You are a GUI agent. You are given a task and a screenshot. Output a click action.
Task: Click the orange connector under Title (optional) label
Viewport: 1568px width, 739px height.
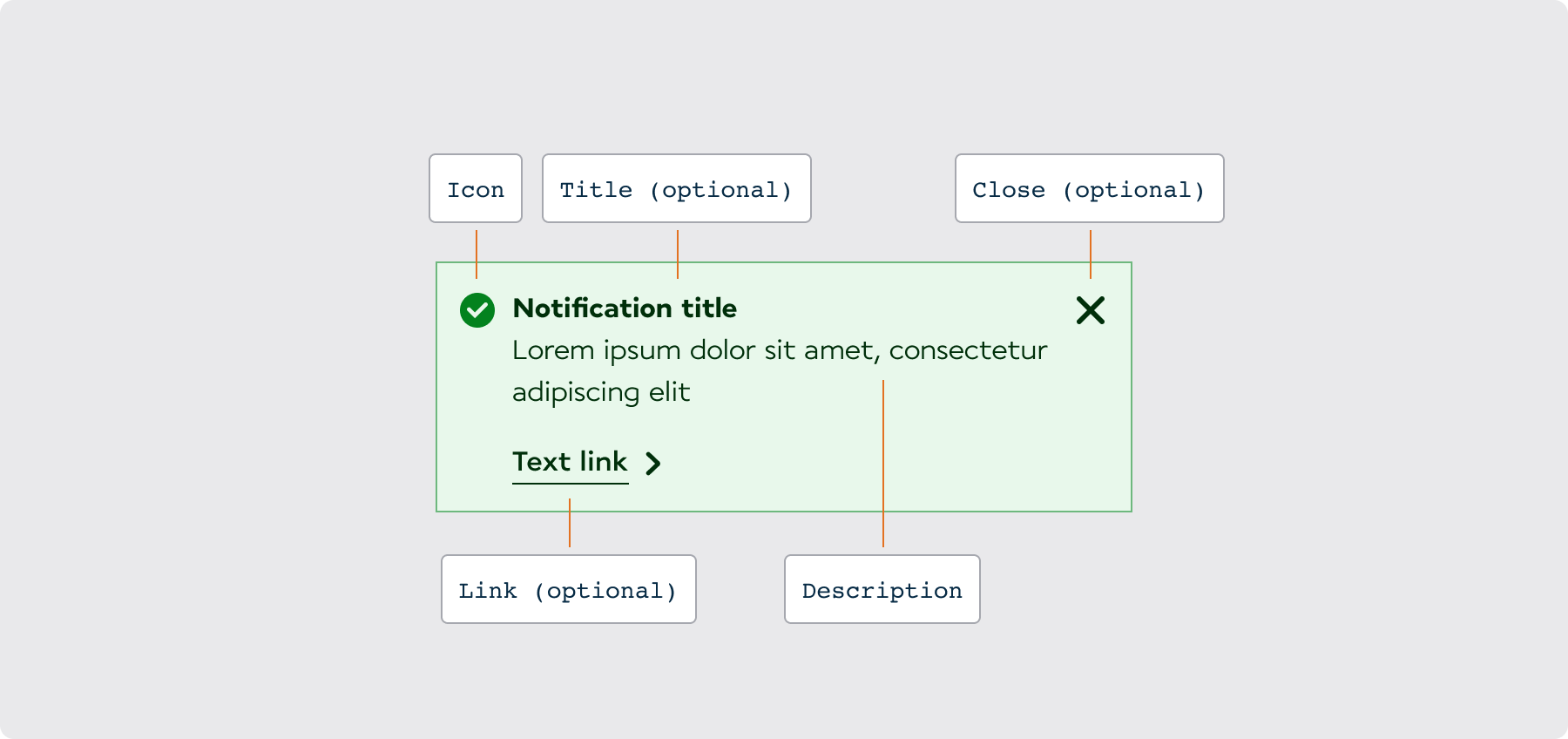click(678, 253)
